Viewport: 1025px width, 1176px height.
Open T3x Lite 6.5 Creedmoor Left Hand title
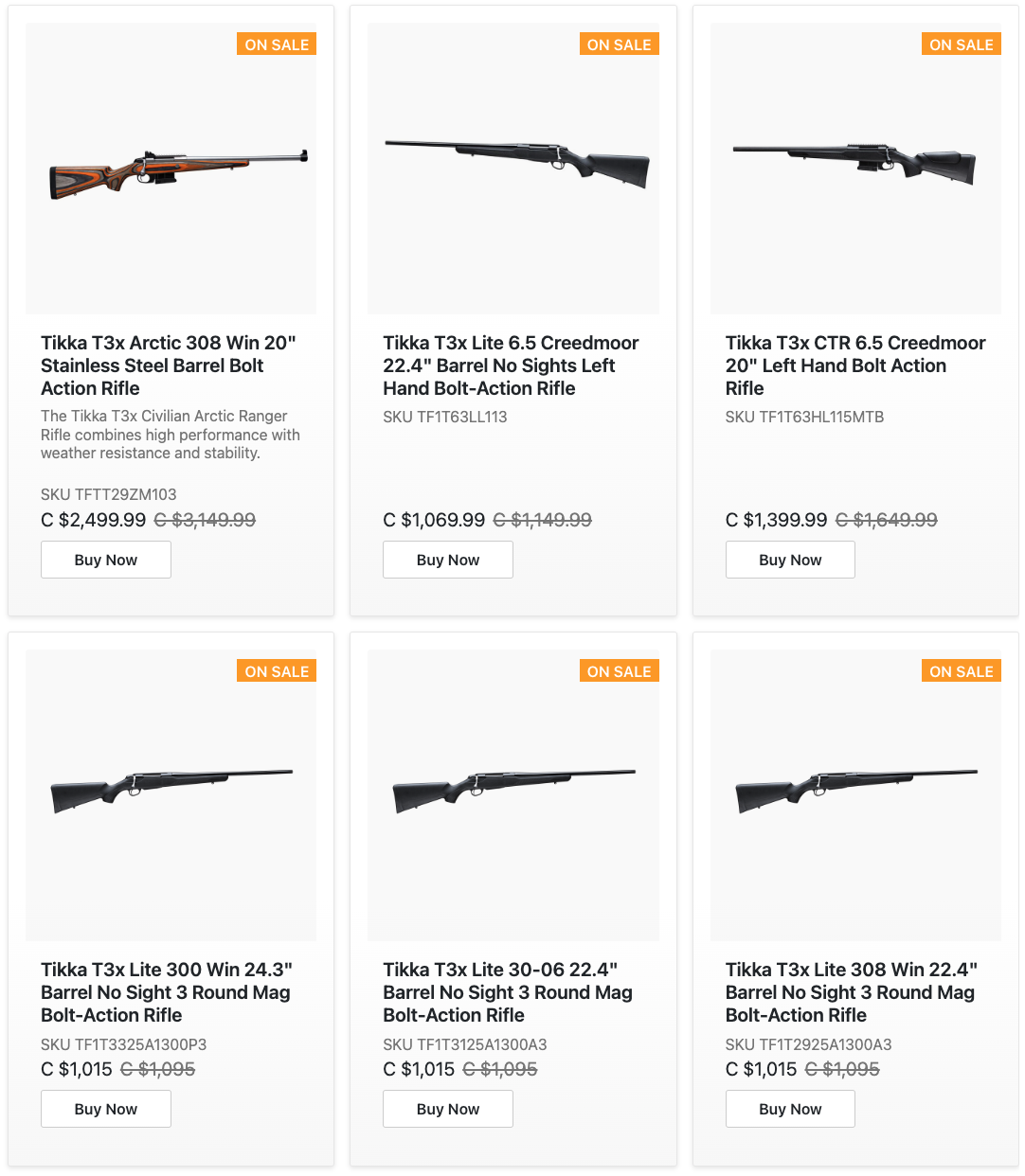pos(511,365)
